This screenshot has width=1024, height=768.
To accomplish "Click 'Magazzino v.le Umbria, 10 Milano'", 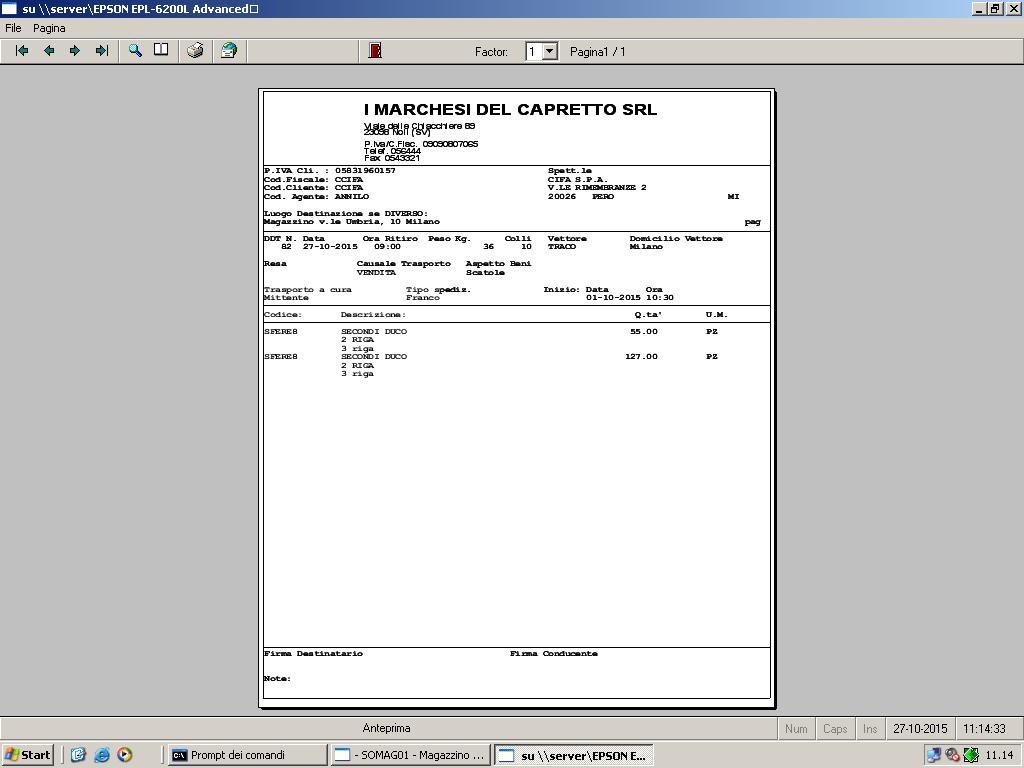I will (x=351, y=222).
